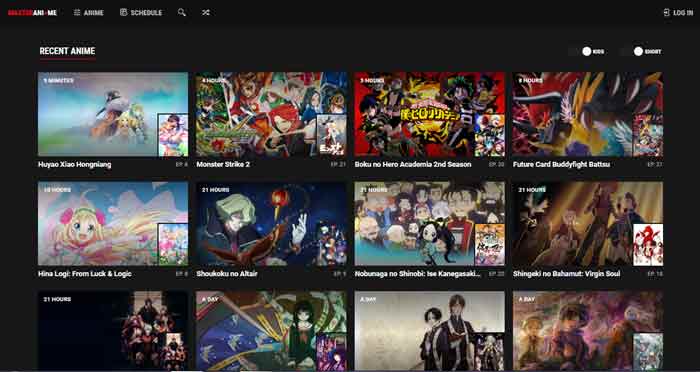
Task: Click the episode number beside Shingeki no Bahamut
Action: tap(655, 274)
